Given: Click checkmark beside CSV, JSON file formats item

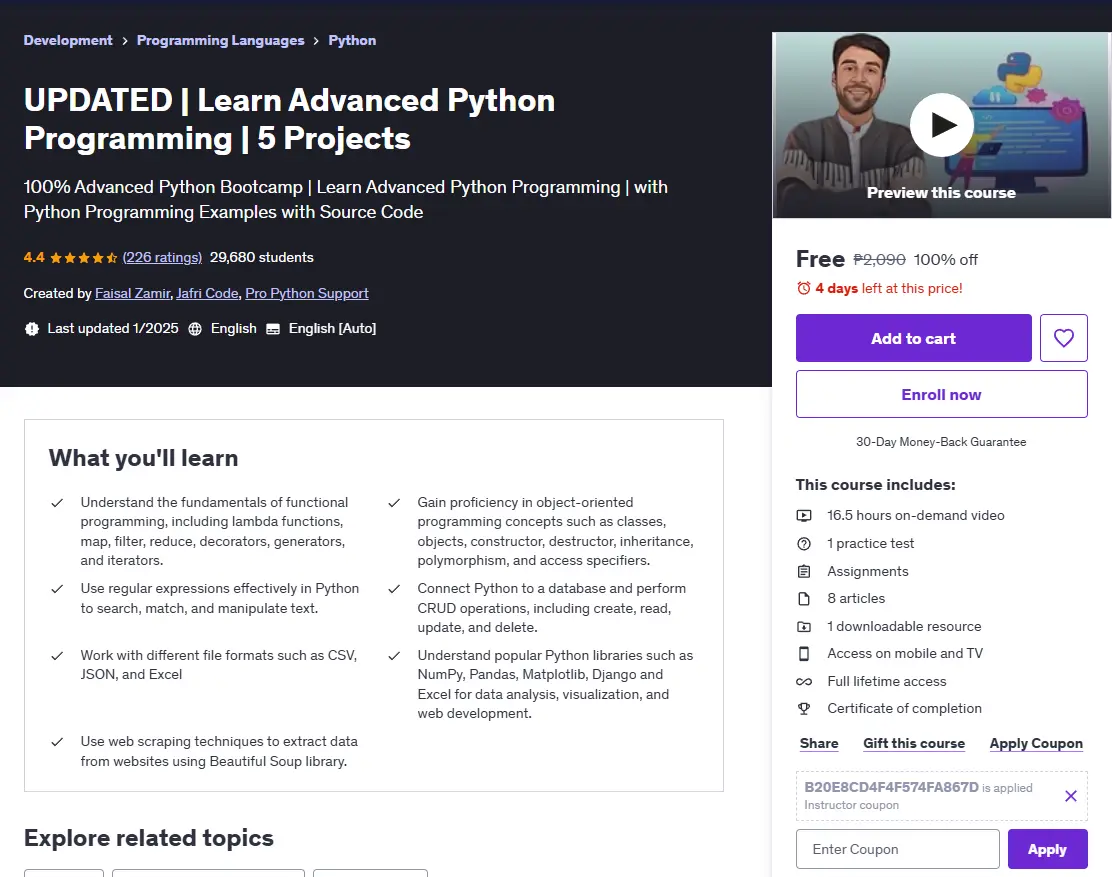Looking at the screenshot, I should pyautogui.click(x=57, y=656).
